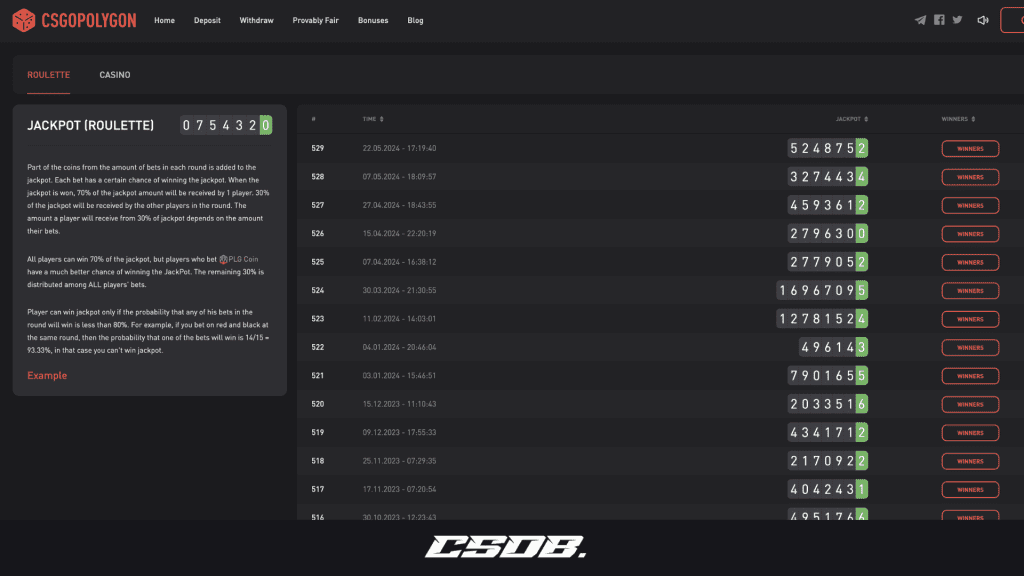Switch to the CASINO tab
The width and height of the screenshot is (1024, 576).
pyautogui.click(x=115, y=74)
